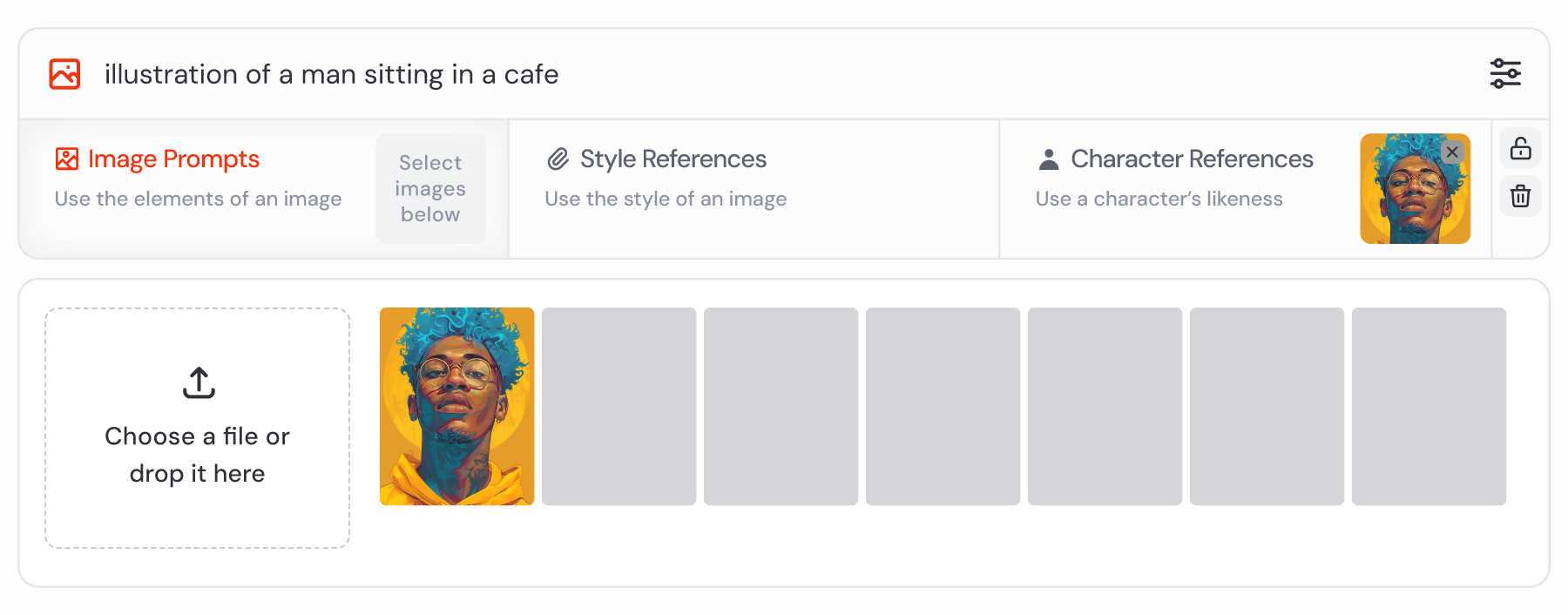Click the paperclip Style References icon

click(x=558, y=159)
